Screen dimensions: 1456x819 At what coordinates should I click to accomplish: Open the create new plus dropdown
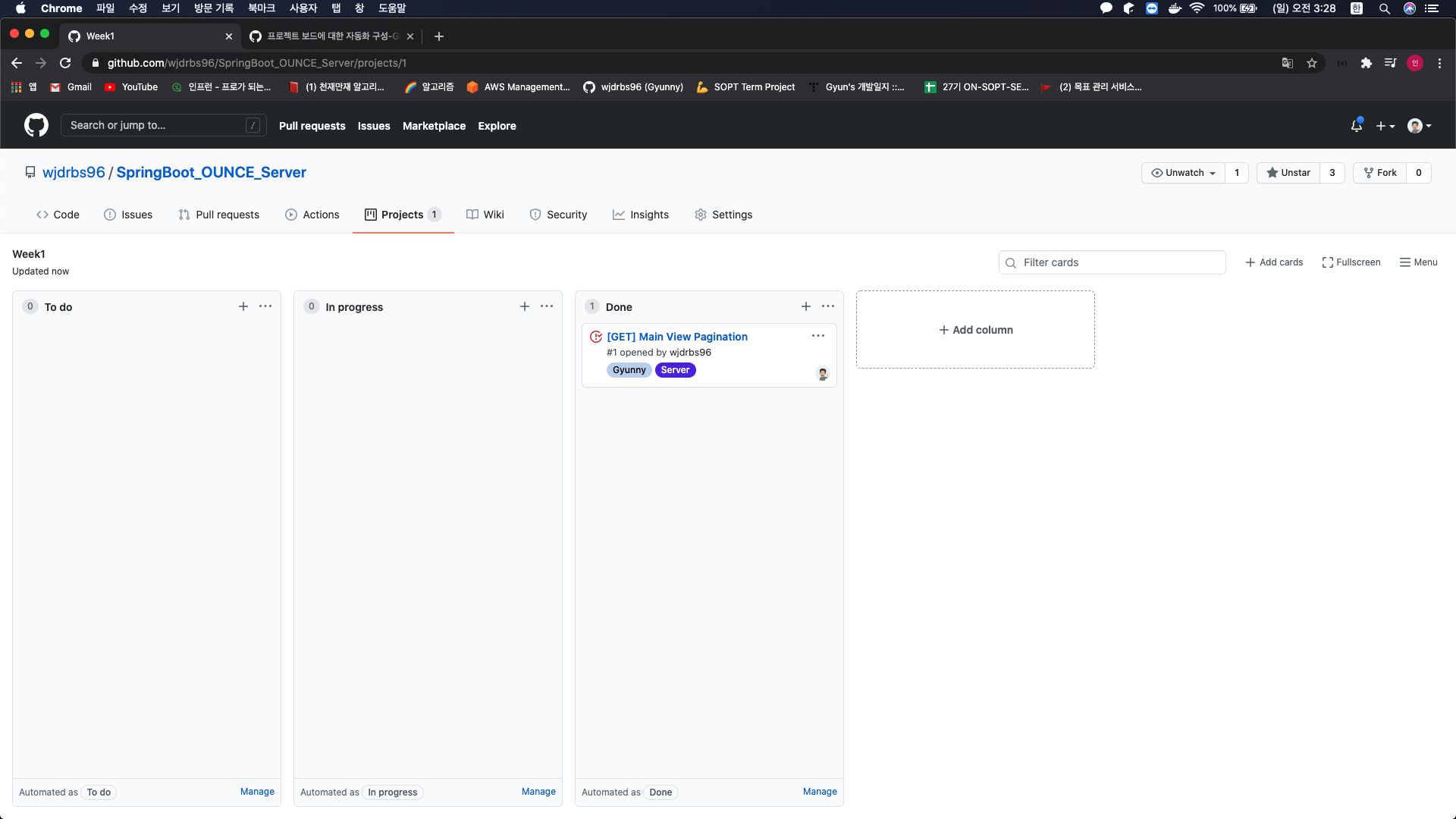[x=1385, y=126]
